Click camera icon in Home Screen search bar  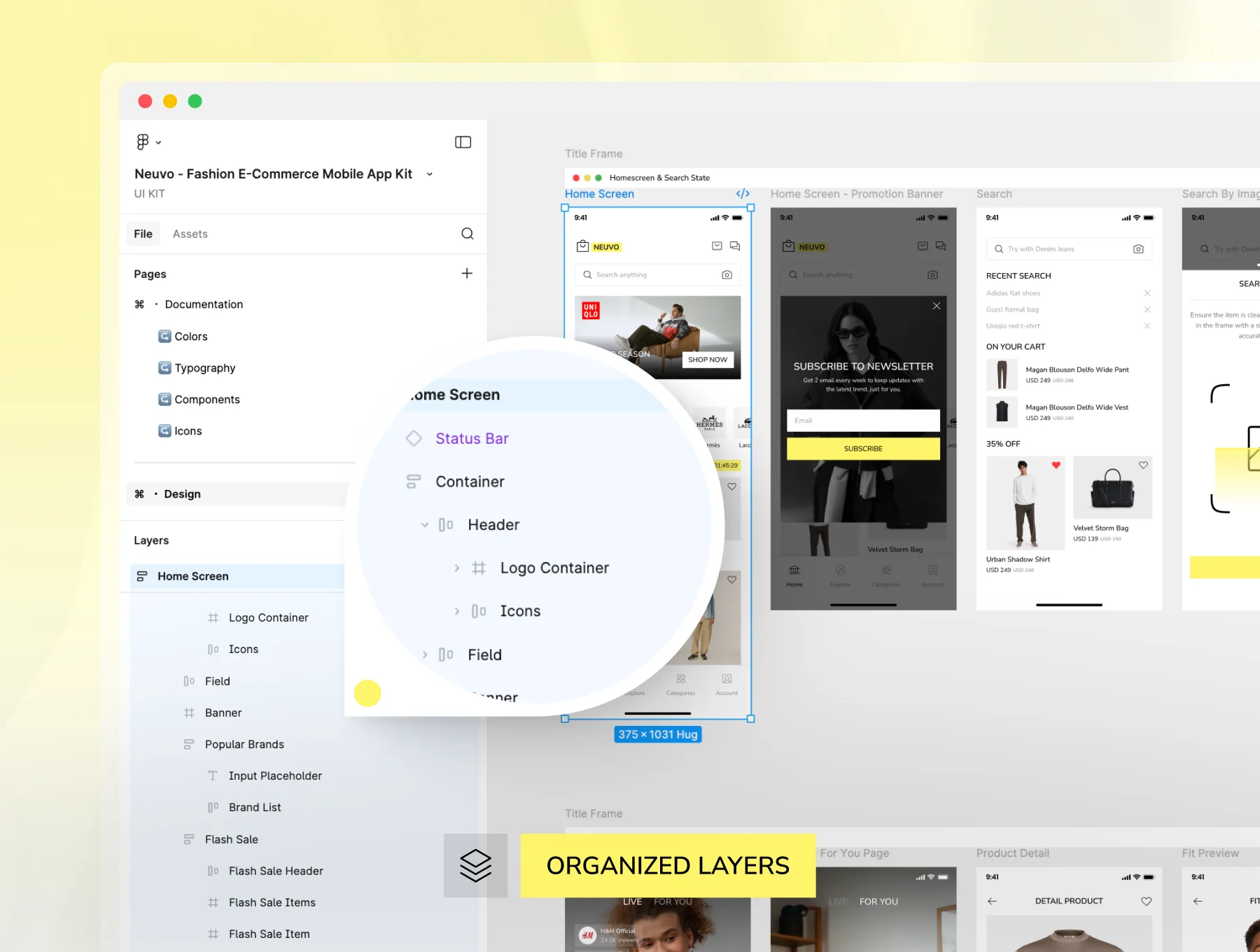pos(727,275)
